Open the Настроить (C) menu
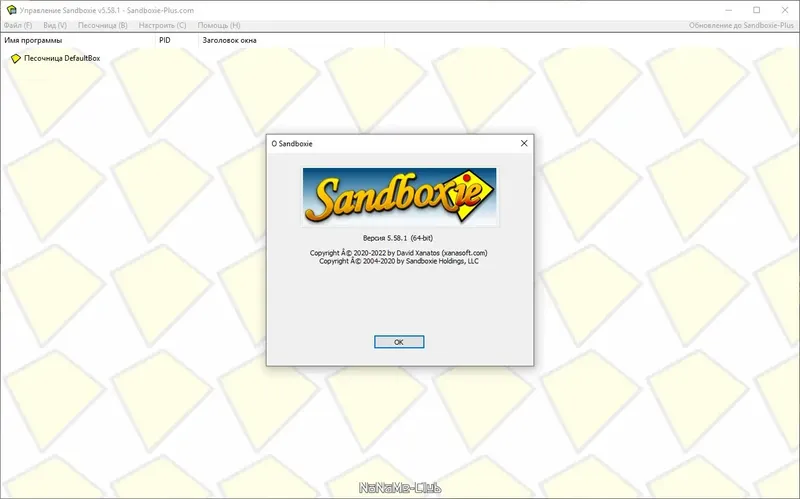 (163, 25)
